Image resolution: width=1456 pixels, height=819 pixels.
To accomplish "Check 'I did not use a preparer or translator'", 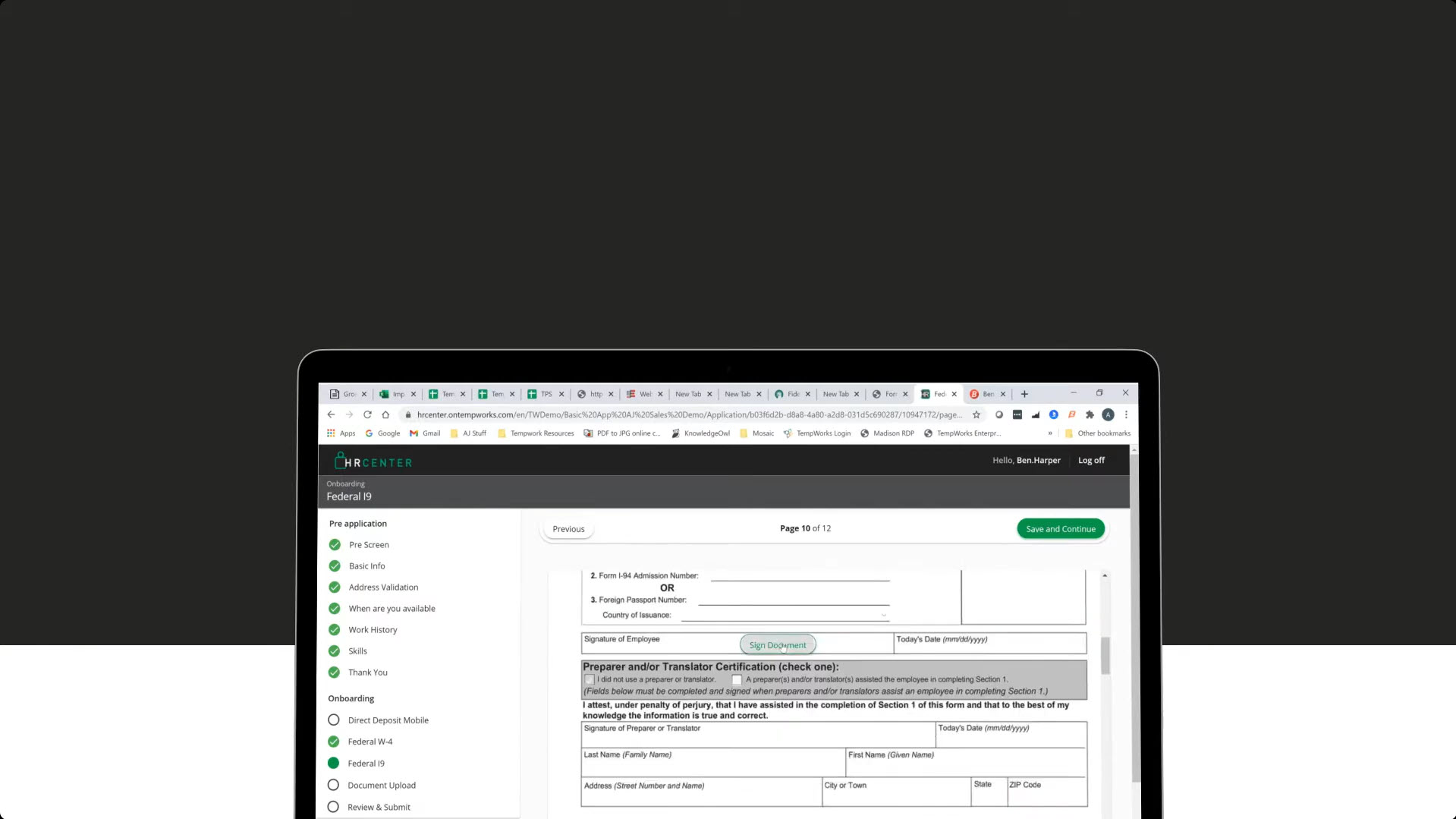I will 590,679.
